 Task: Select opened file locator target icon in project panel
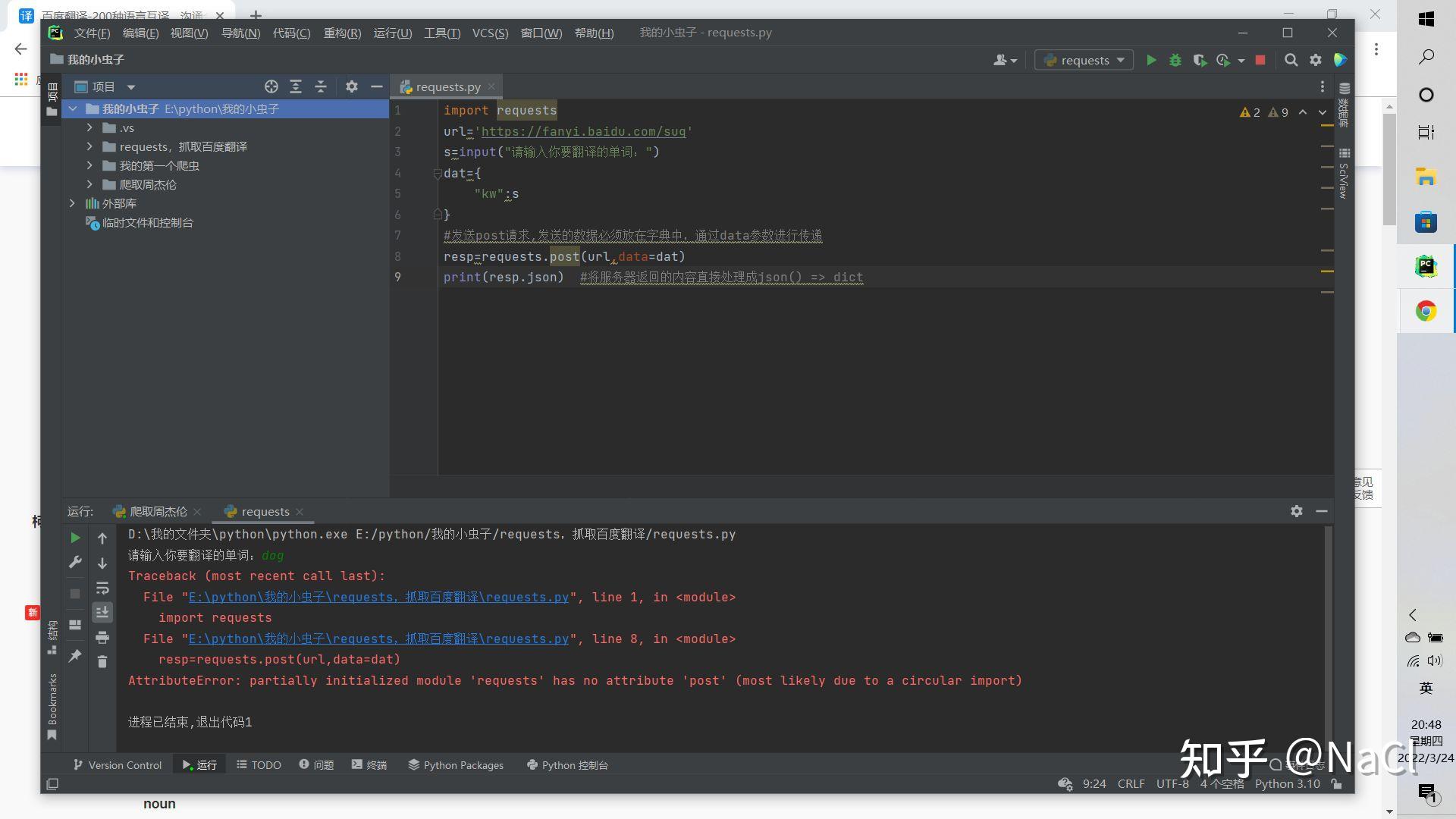coord(271,86)
